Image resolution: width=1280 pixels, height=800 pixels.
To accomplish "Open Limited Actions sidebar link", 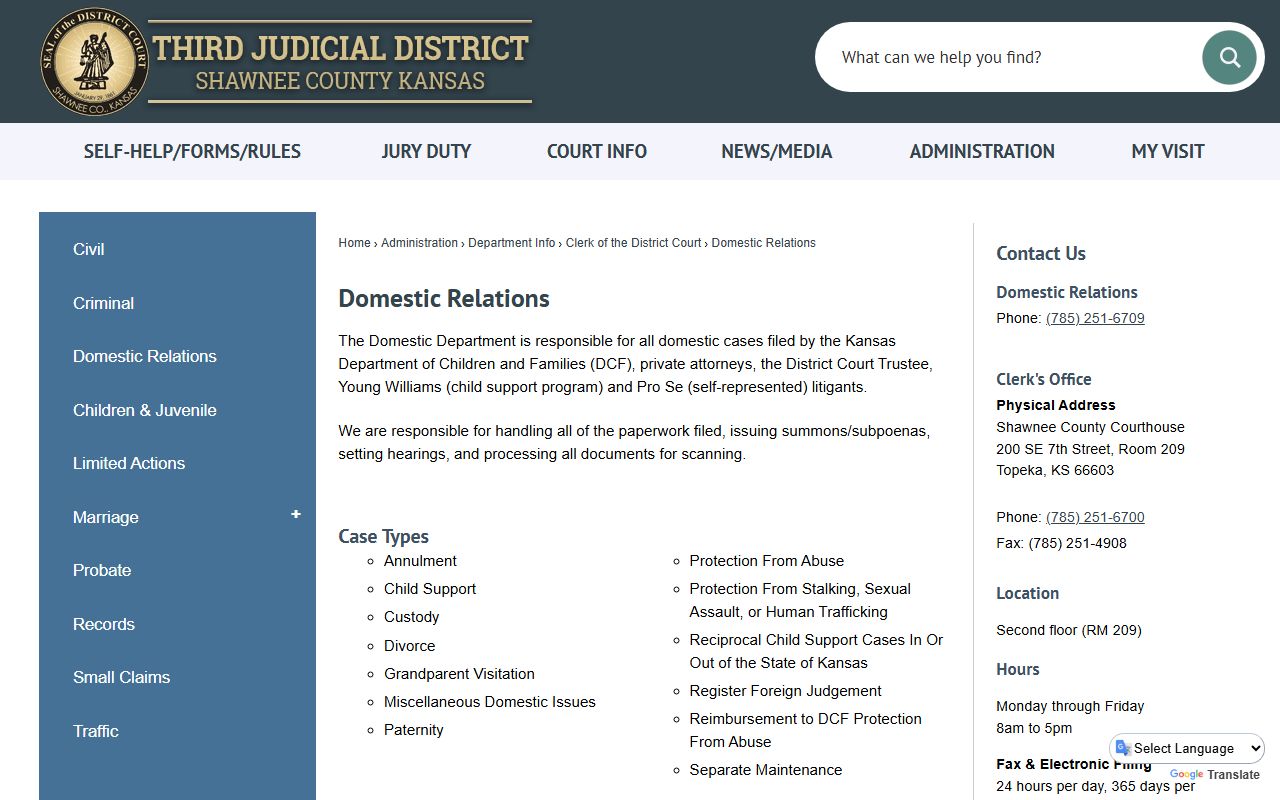I will pyautogui.click(x=129, y=463).
